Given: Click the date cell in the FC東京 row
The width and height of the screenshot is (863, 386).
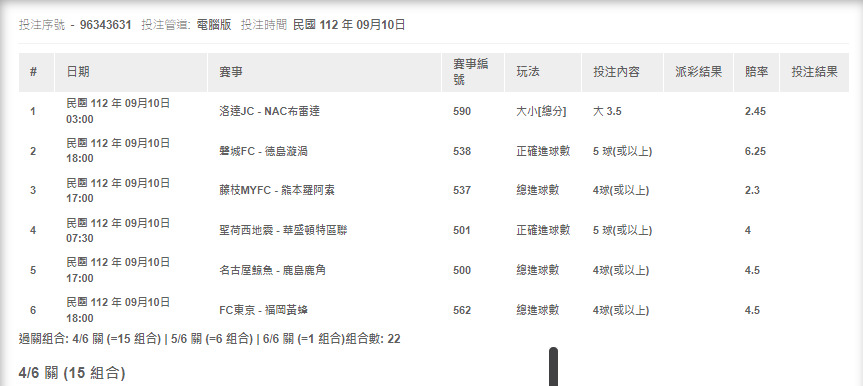Looking at the screenshot, I should coord(118,310).
